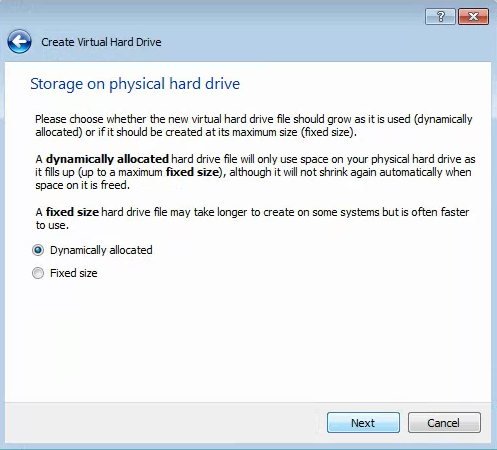Screen dimensions: 497x450
Task: Go back using the blue arrow icon
Action: (x=19, y=42)
